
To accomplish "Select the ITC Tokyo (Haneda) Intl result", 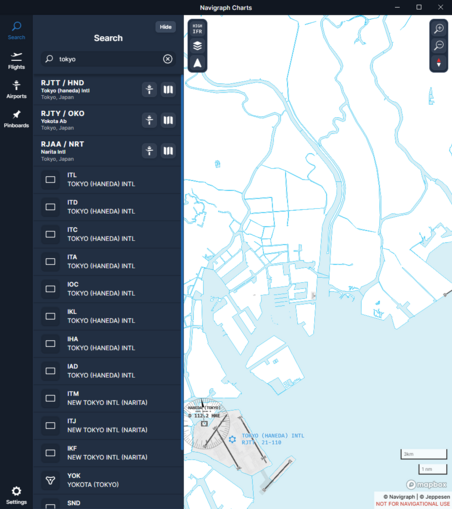I will [x=107, y=234].
